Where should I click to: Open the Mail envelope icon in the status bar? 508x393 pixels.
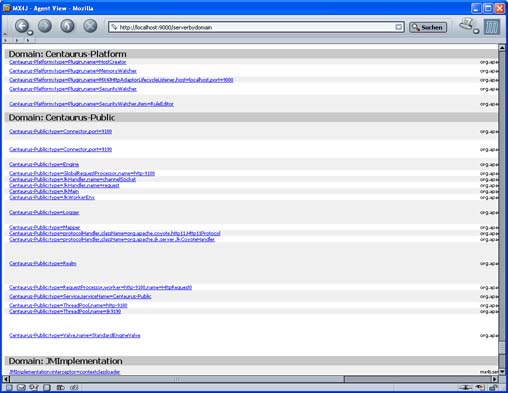21,387
